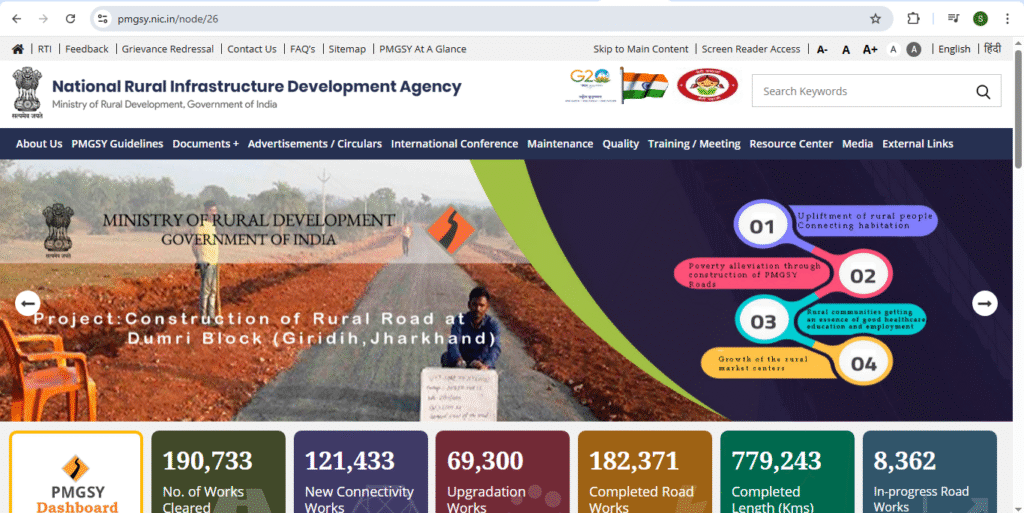Open Maintenance menu item

click(560, 144)
